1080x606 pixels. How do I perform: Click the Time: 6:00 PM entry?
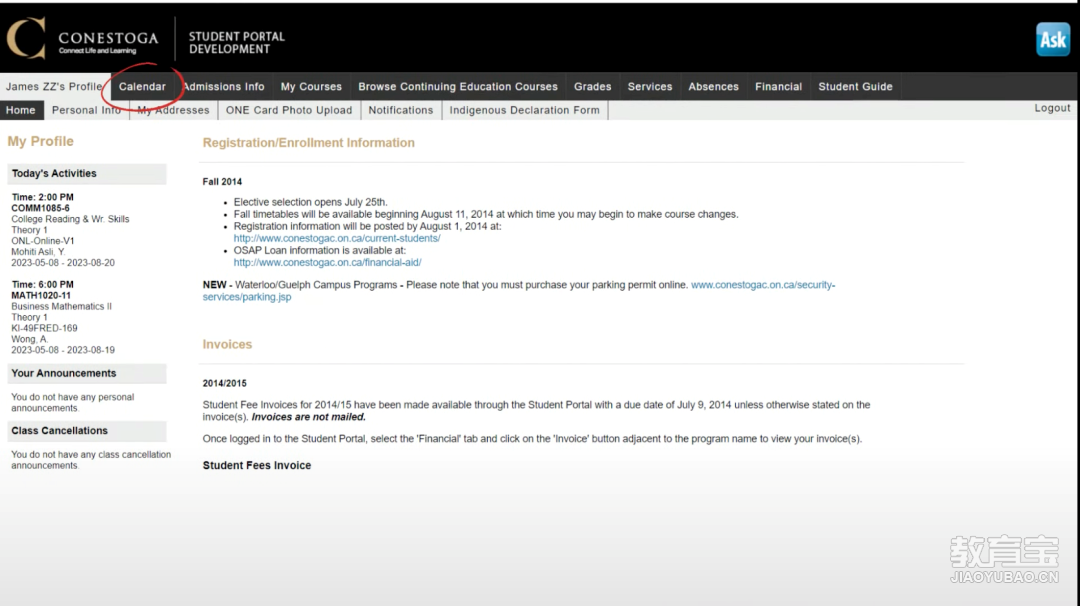point(42,284)
